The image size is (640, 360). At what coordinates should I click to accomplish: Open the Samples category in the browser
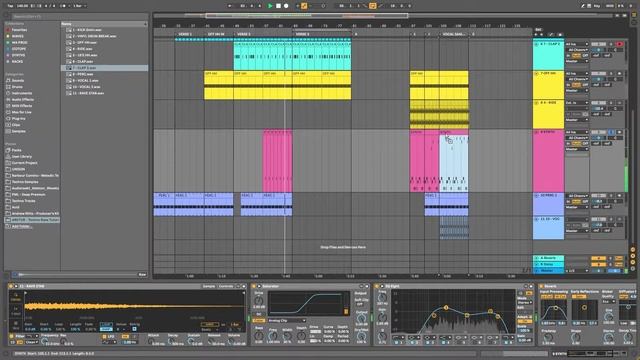tap(18, 131)
